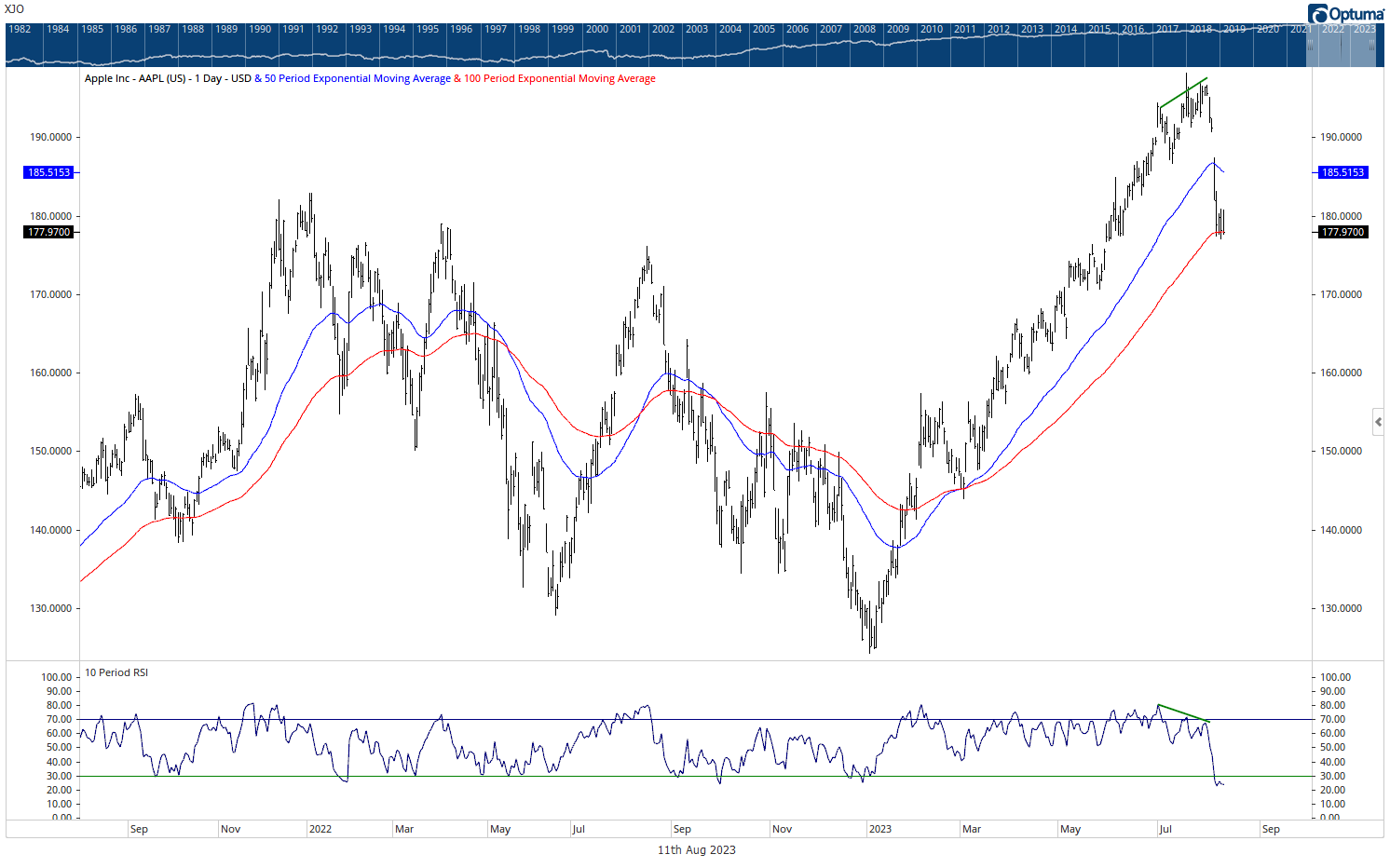This screenshot has height=868, width=1390.
Task: Grab the left handle of the timeline range selector
Action: point(1310,45)
